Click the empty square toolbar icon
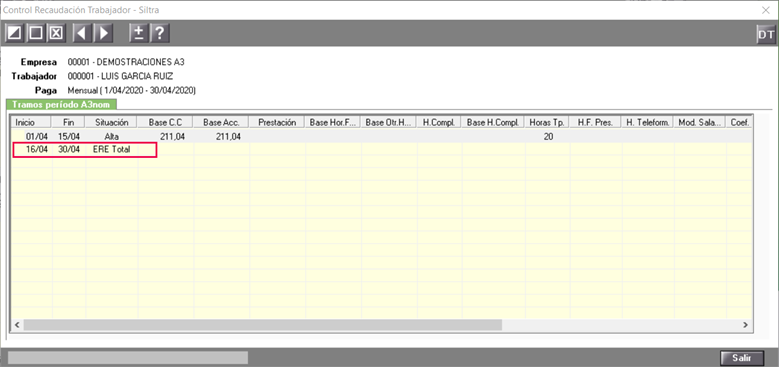The width and height of the screenshot is (779, 367). click(x=36, y=34)
